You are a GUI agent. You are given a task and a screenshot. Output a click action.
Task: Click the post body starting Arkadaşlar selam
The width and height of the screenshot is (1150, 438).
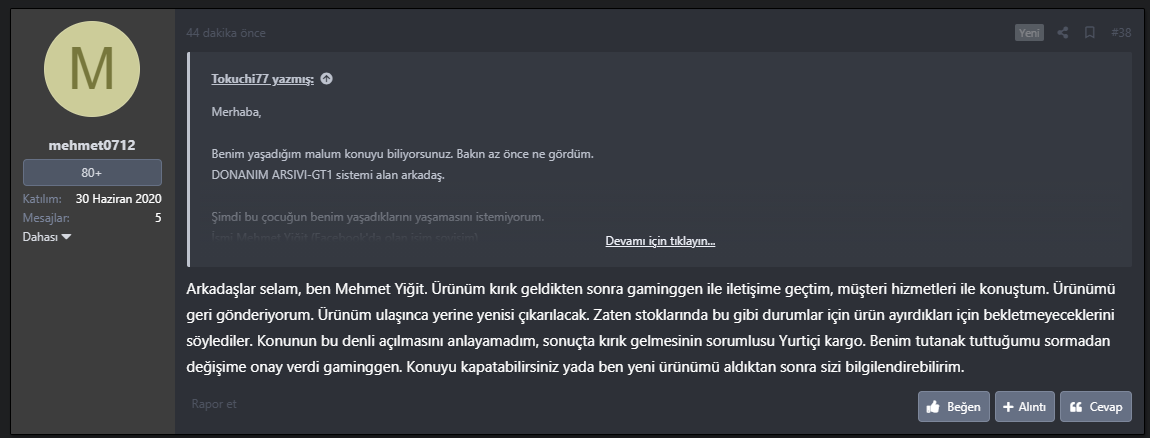[x=650, y=328]
